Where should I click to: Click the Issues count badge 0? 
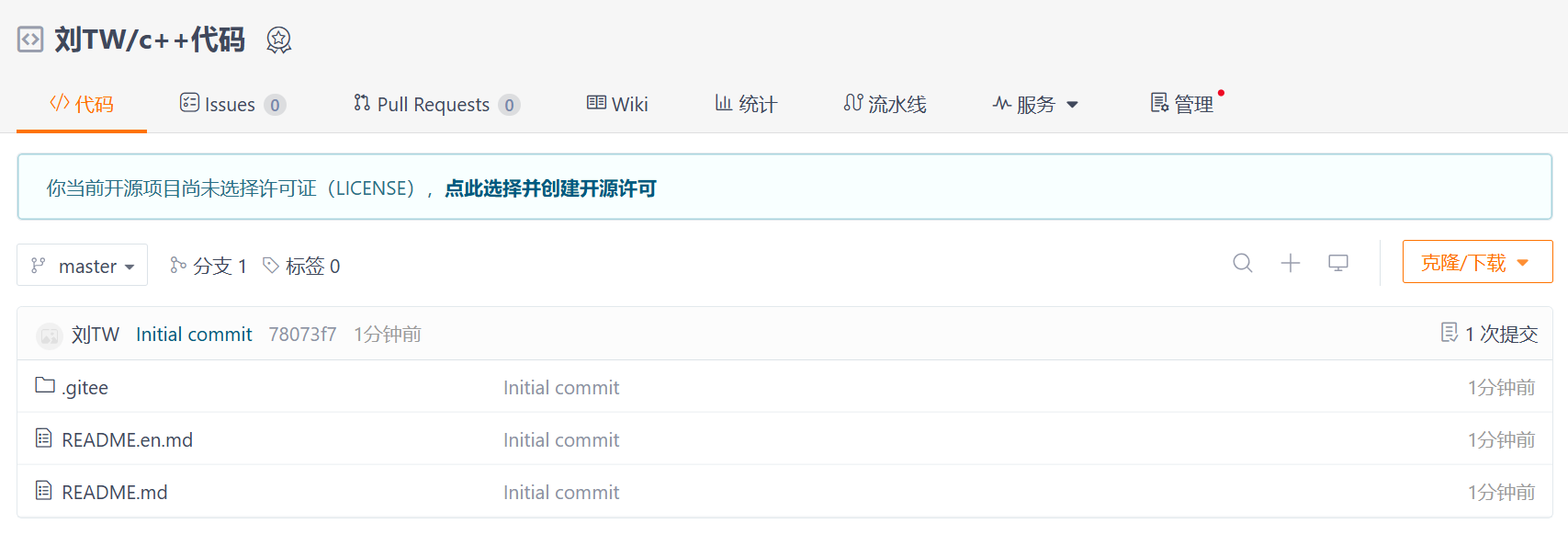pyautogui.click(x=275, y=105)
